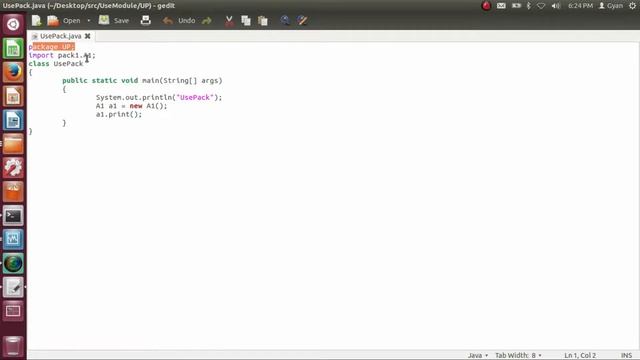Print the document via printer icon
640x360 pixels.
145,20
